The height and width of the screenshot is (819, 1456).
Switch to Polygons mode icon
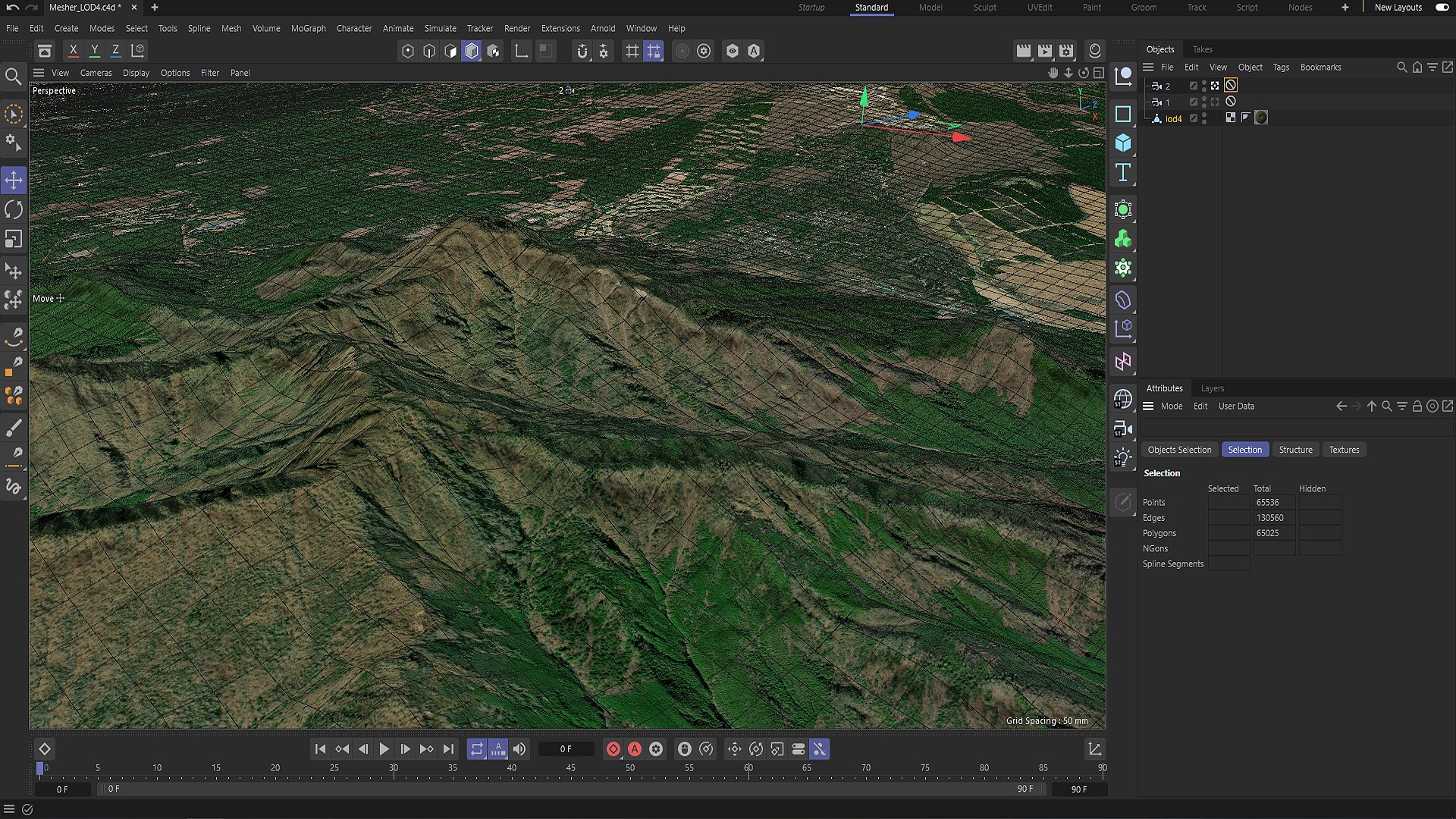pos(472,51)
